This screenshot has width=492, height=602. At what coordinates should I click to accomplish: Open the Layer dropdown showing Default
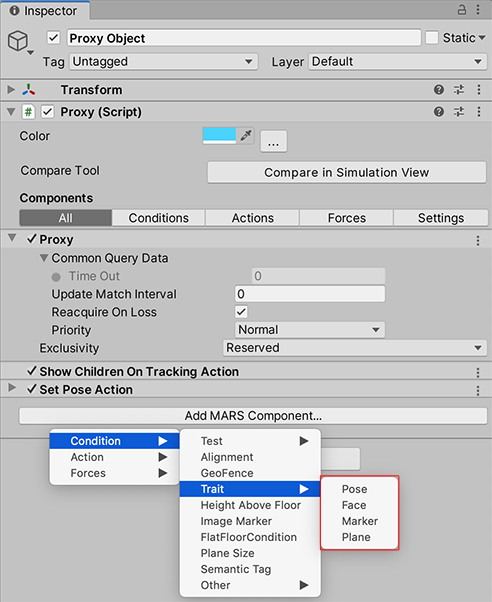click(x=398, y=62)
